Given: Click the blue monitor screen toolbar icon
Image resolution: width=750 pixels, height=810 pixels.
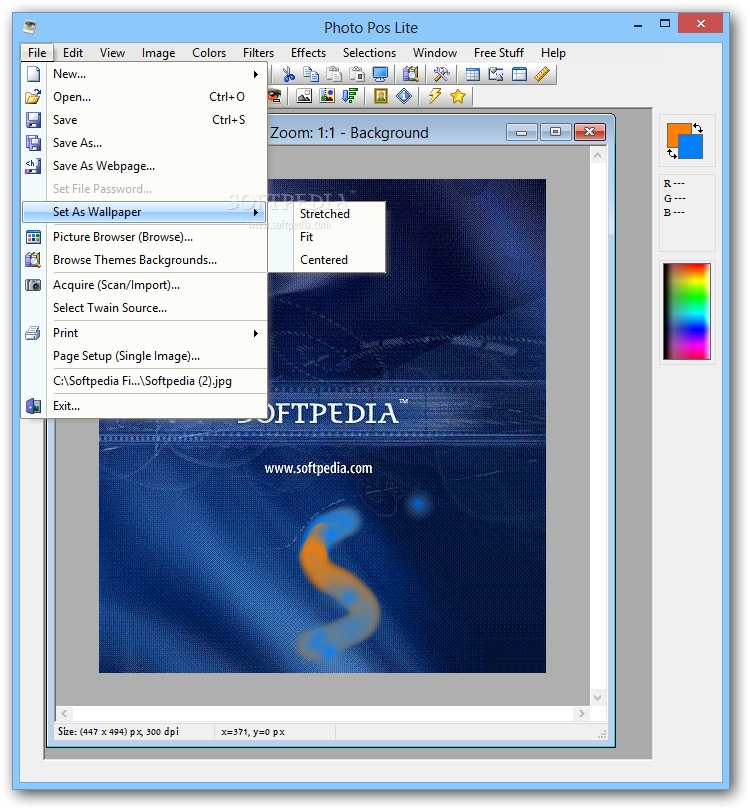Looking at the screenshot, I should (380, 74).
